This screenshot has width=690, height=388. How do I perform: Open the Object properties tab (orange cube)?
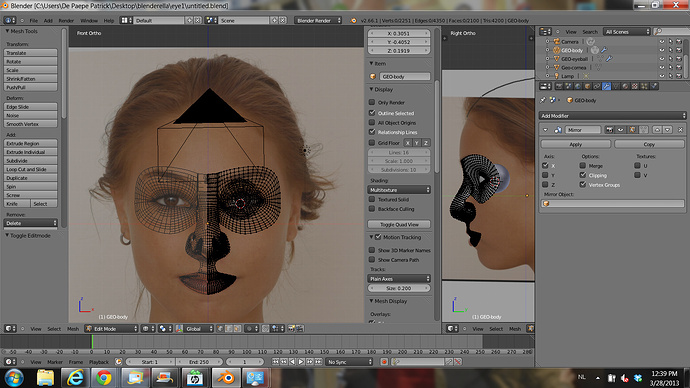(587, 86)
